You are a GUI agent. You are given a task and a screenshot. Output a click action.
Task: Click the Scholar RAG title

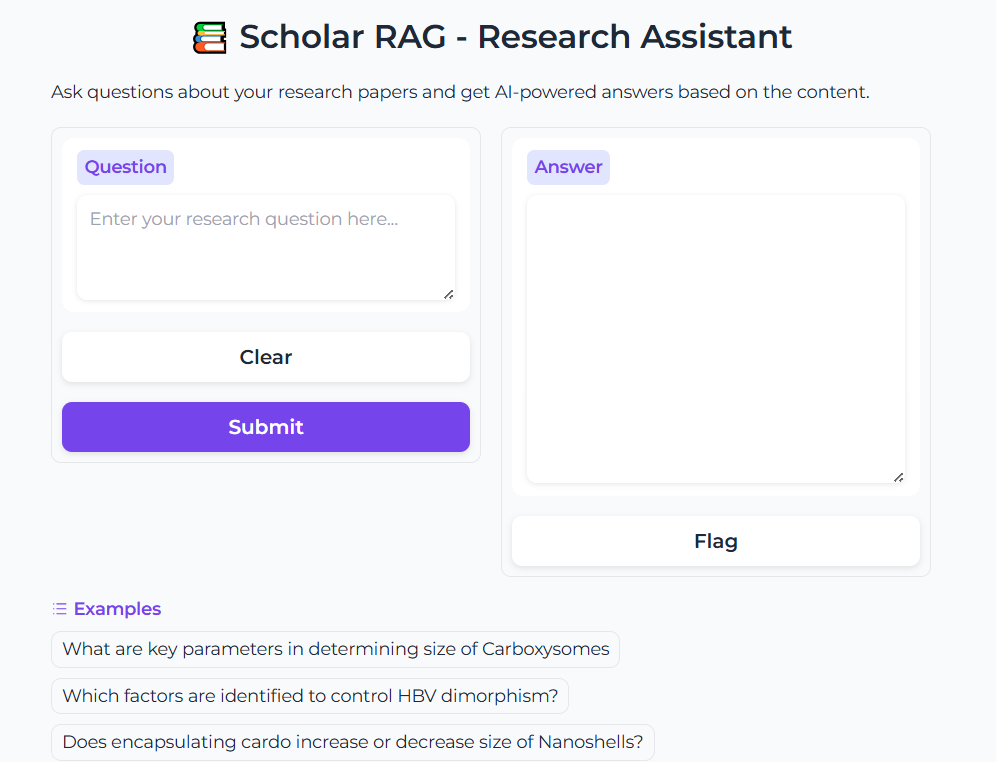click(513, 36)
